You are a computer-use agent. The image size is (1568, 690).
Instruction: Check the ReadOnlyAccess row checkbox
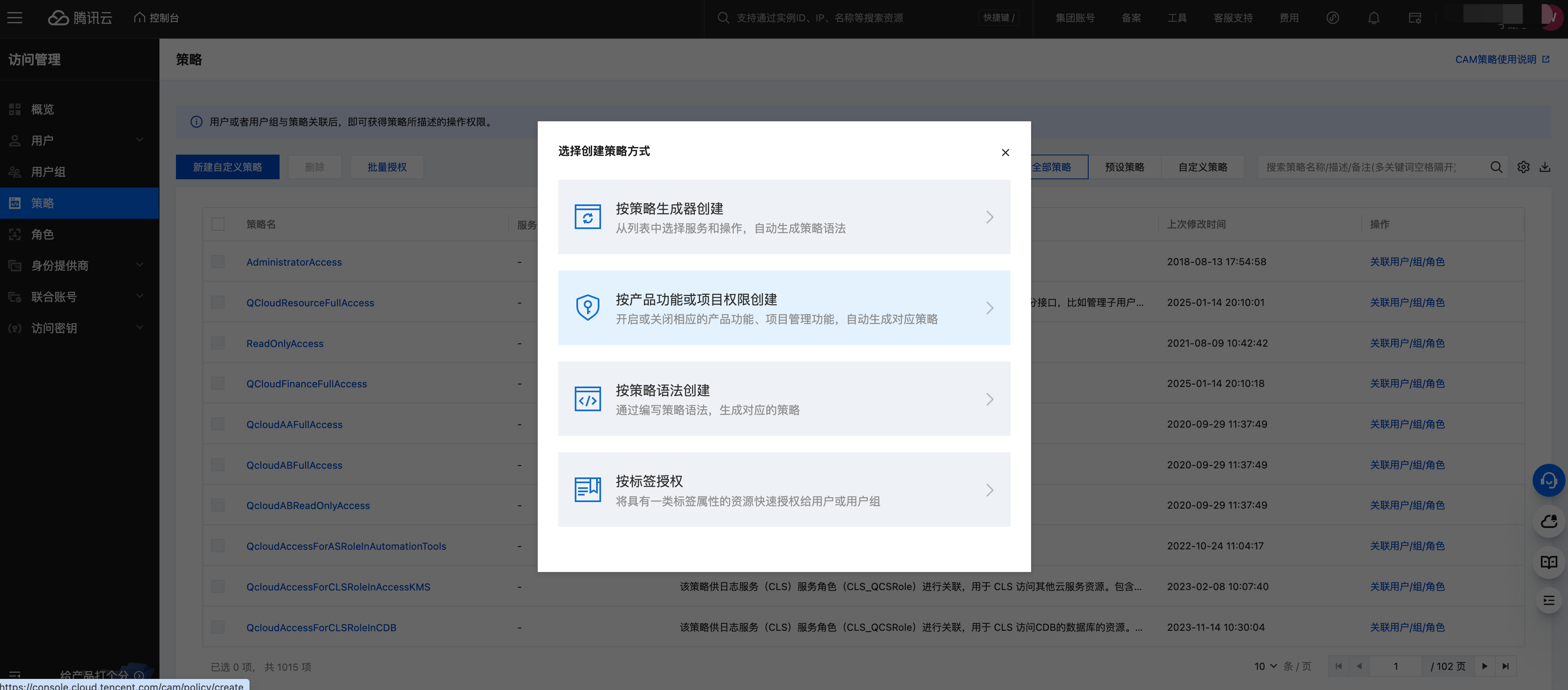pyautogui.click(x=218, y=343)
